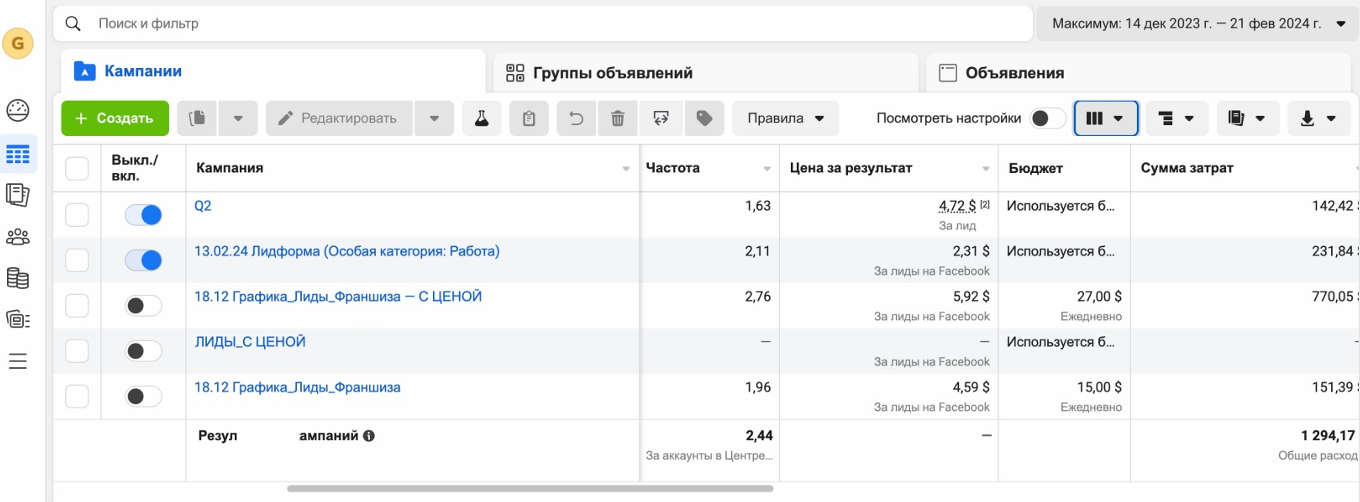Check the box for 18.12 Графика_Лиды_Франшиза row
The image size is (1360, 502).
coord(77,397)
